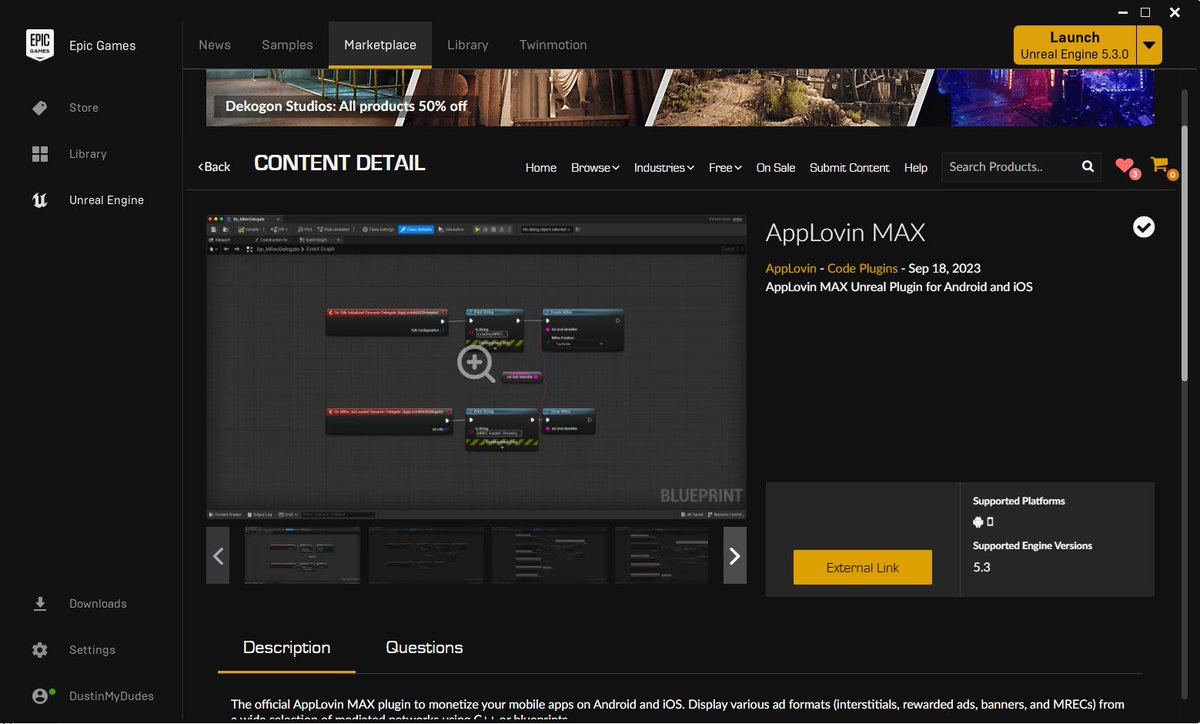Show previous thumbnails with the left arrow

(218, 556)
